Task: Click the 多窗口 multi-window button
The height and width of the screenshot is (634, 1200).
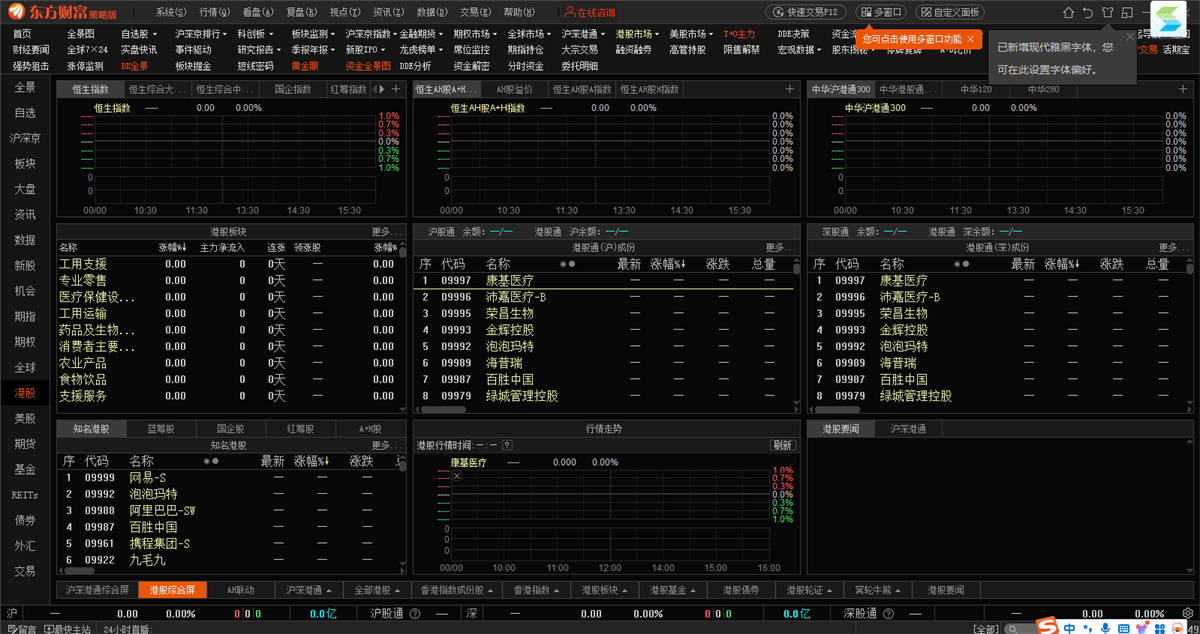Action: (881, 12)
